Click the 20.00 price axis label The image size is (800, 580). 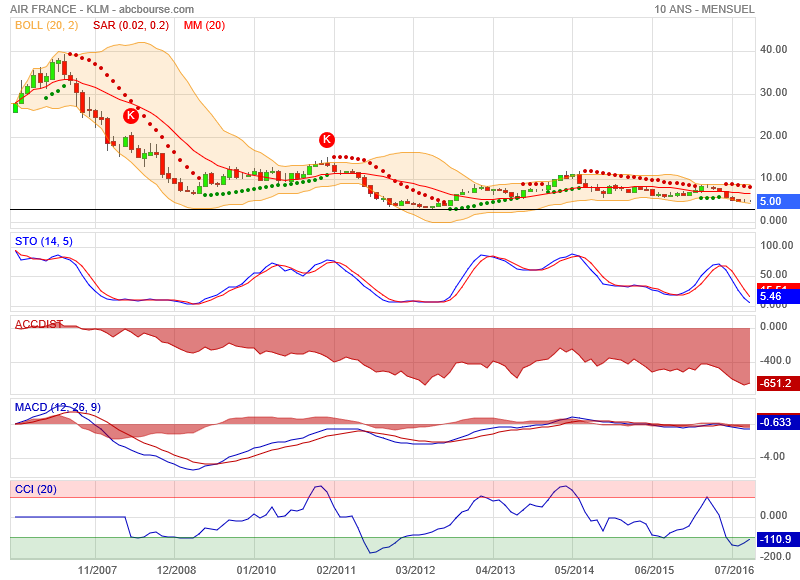[x=773, y=135]
